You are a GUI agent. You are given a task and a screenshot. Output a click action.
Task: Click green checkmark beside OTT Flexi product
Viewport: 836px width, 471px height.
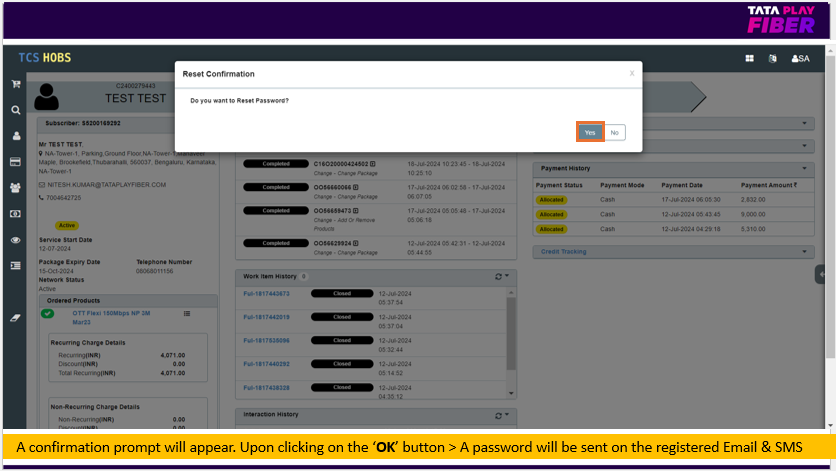click(x=47, y=314)
